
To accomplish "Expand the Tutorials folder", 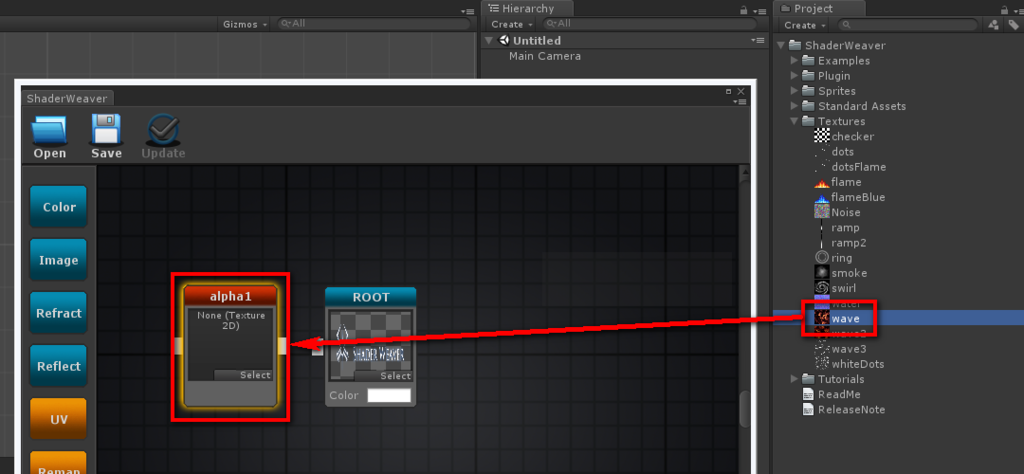I will click(x=795, y=379).
